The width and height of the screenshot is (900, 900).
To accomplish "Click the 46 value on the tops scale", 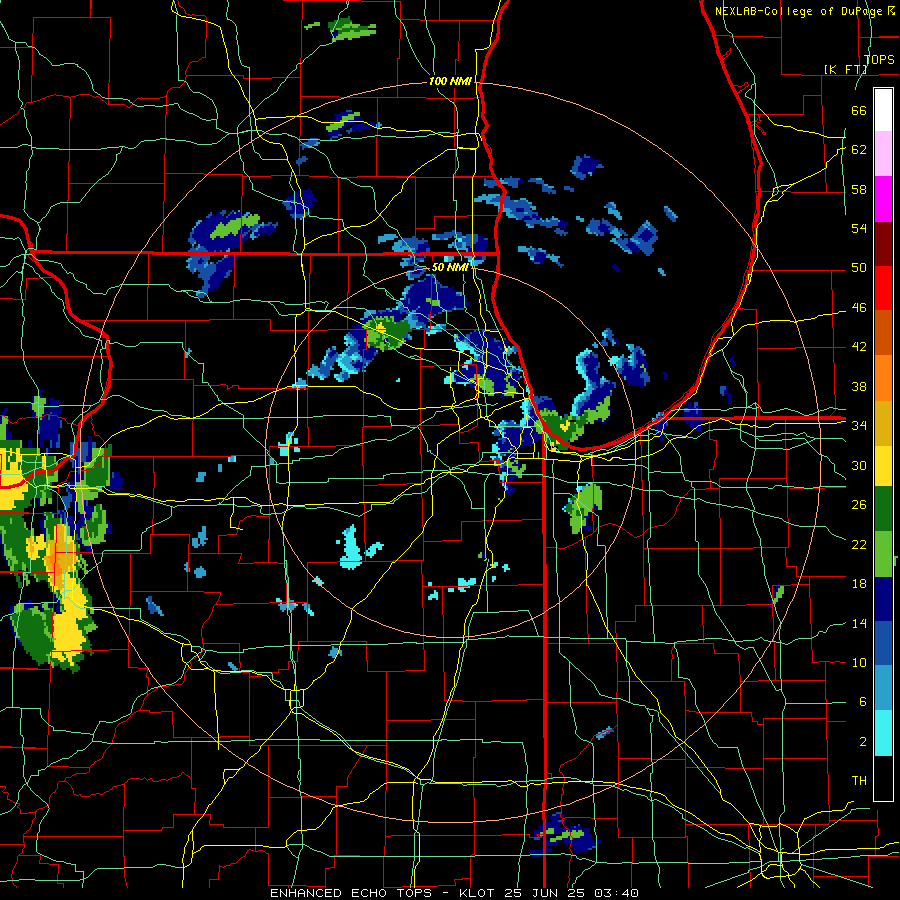I will pyautogui.click(x=859, y=308).
